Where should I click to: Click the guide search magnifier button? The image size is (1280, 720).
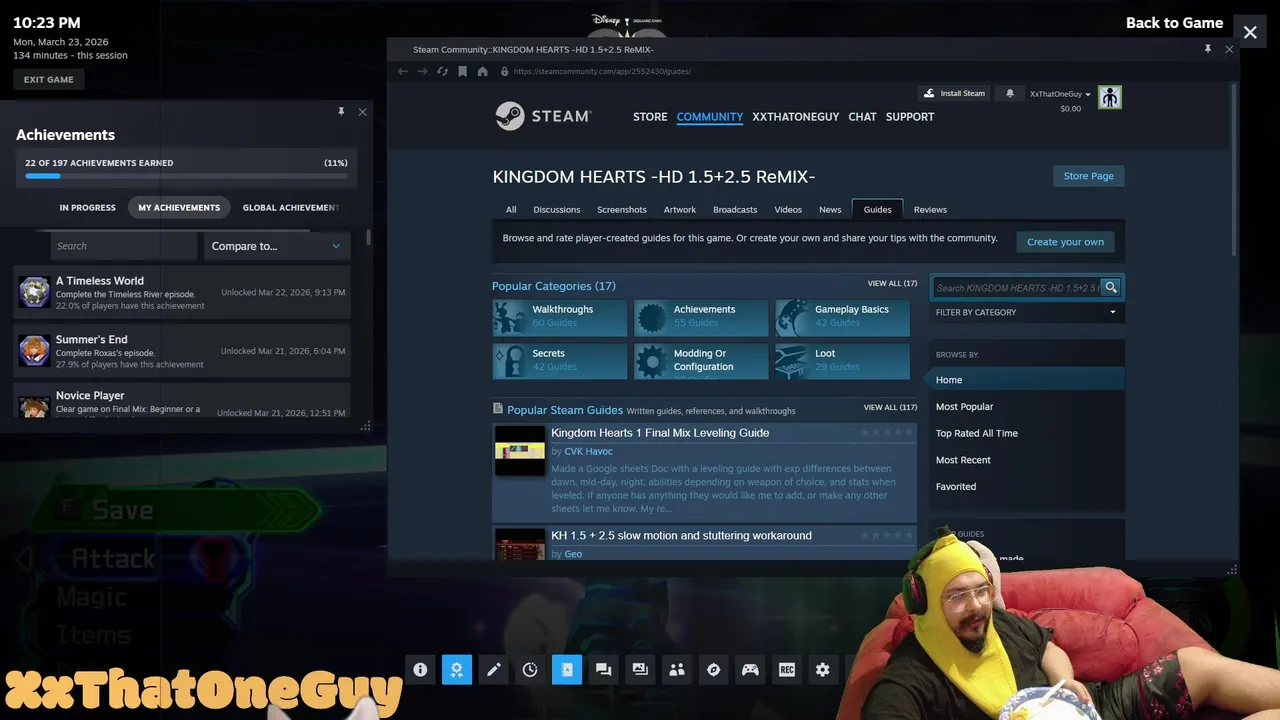tap(1110, 287)
